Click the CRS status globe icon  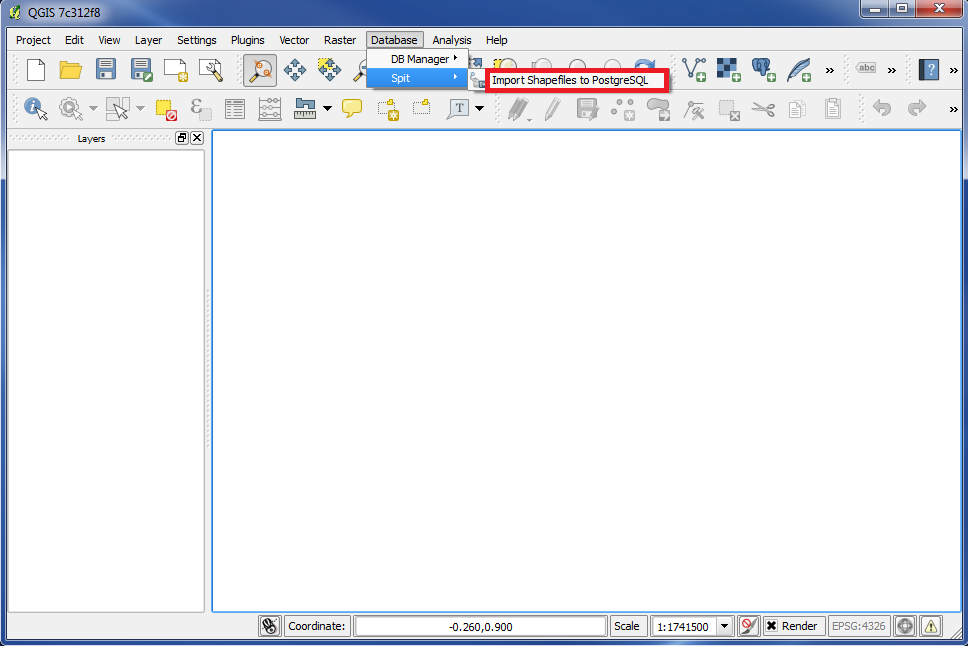(905, 626)
